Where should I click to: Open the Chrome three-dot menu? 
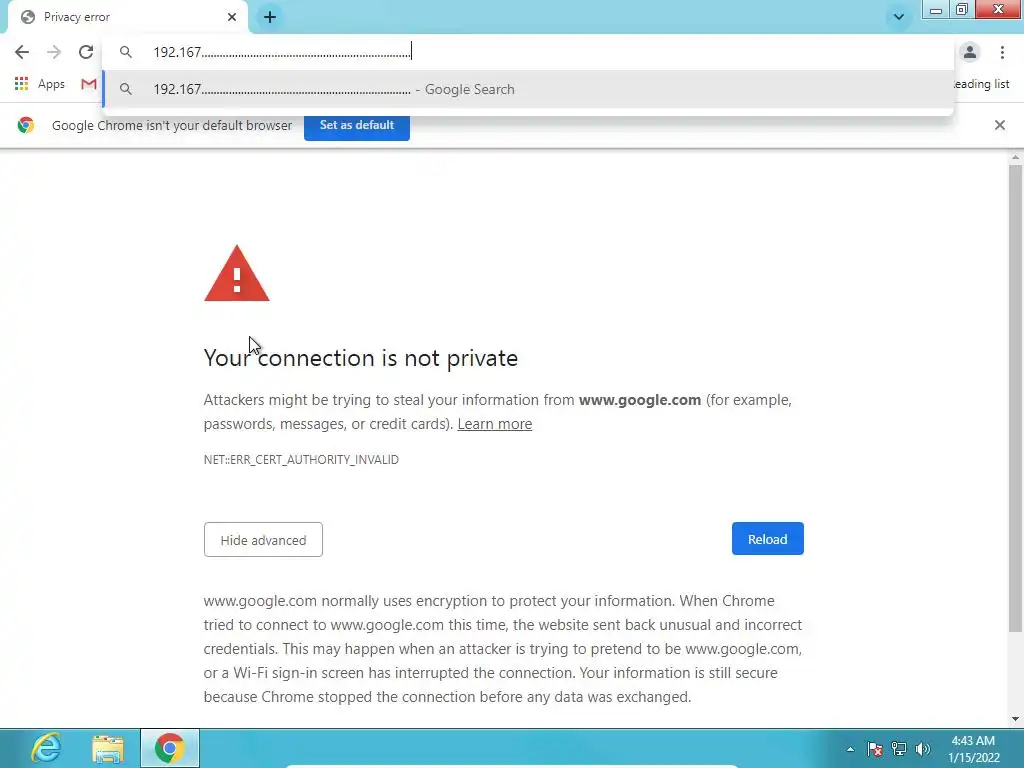(x=1002, y=52)
